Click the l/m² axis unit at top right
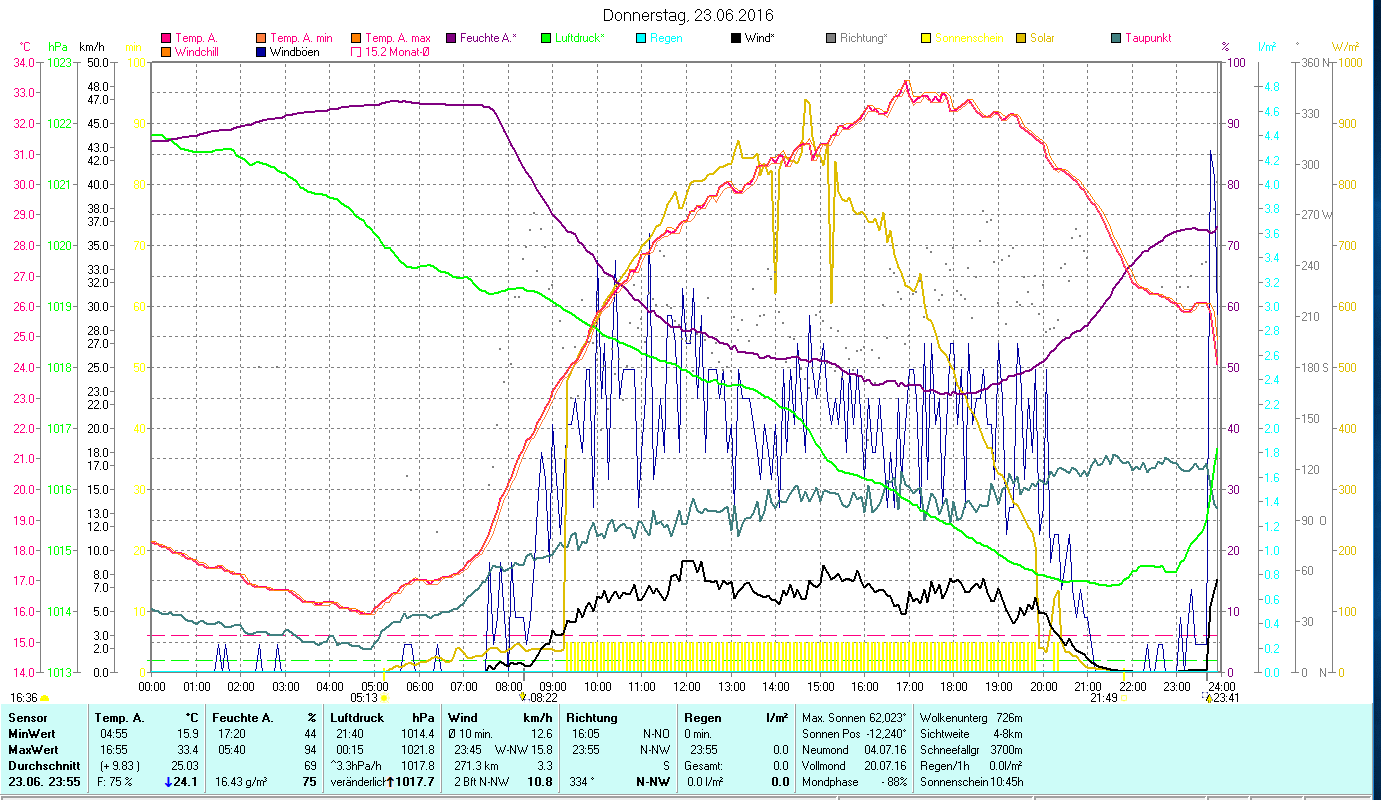Screen dimensions: 1381x800 (x=1266, y=47)
